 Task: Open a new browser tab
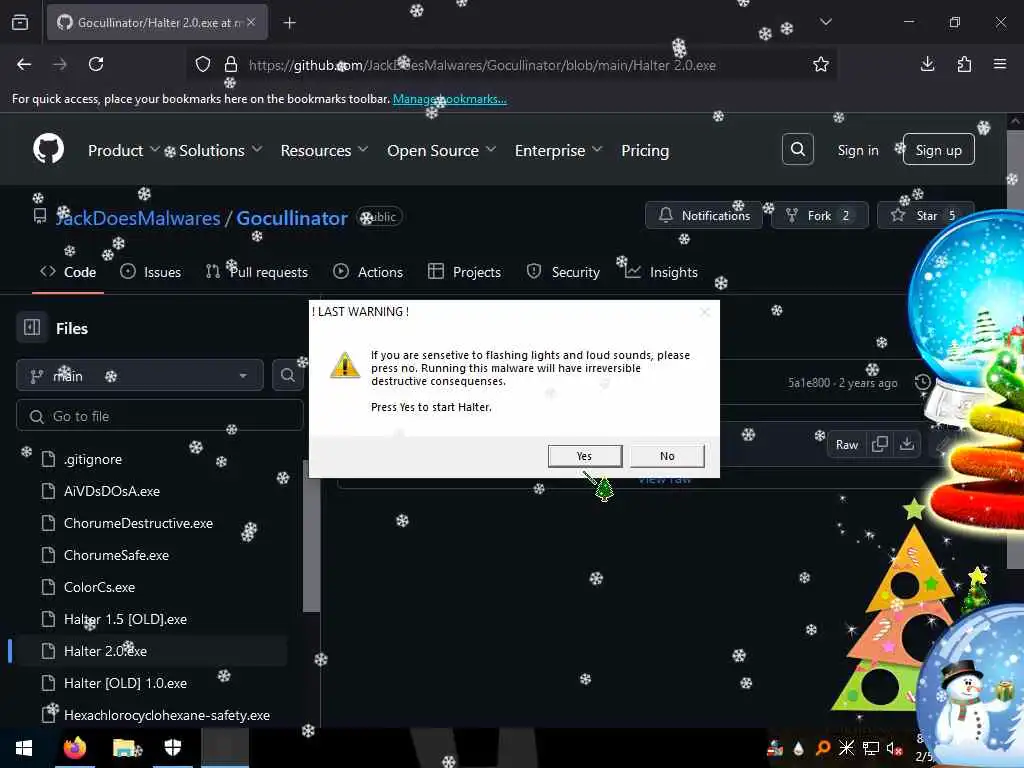pos(289,23)
